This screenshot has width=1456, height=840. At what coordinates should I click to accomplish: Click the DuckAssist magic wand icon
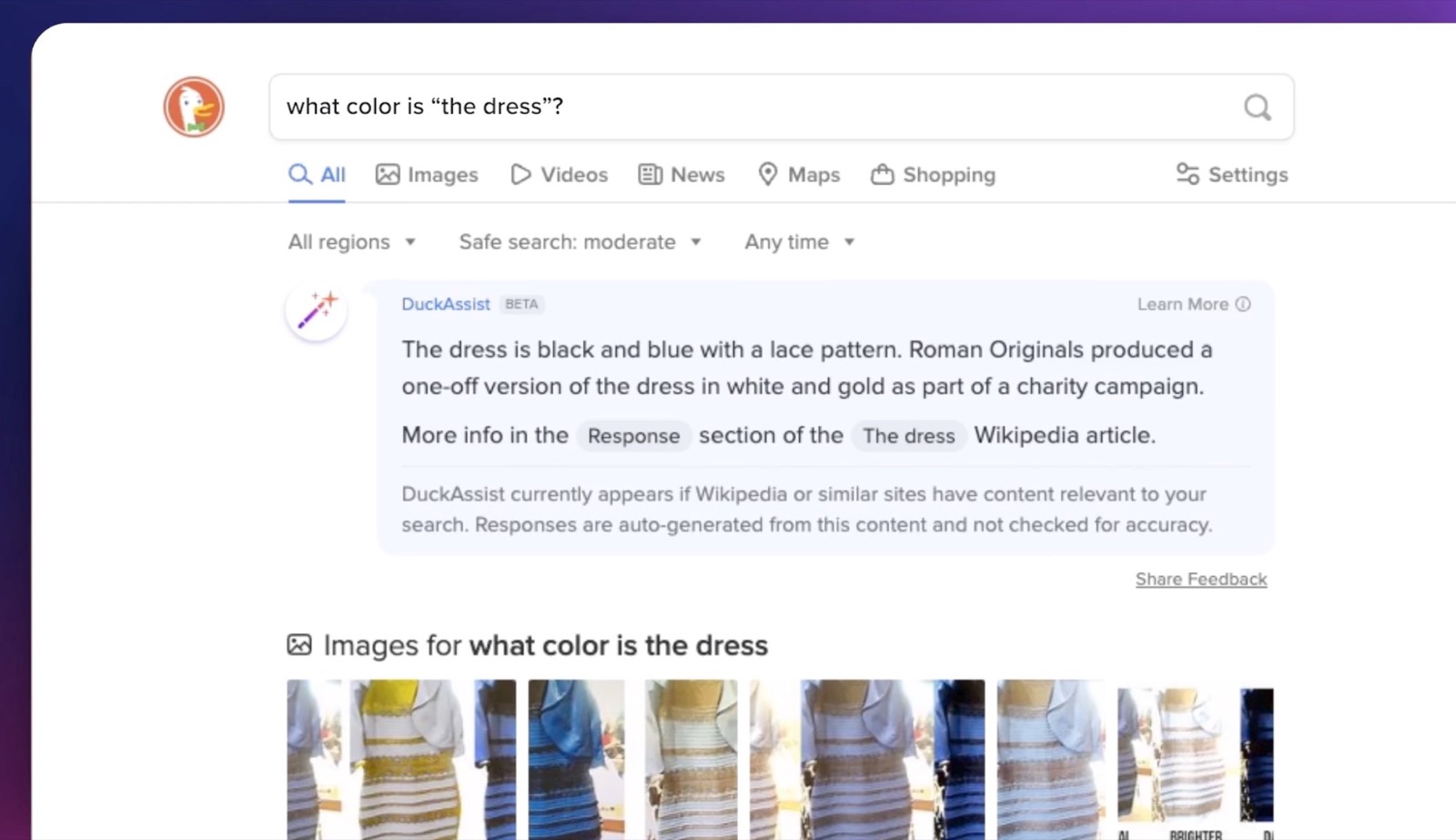(x=316, y=310)
